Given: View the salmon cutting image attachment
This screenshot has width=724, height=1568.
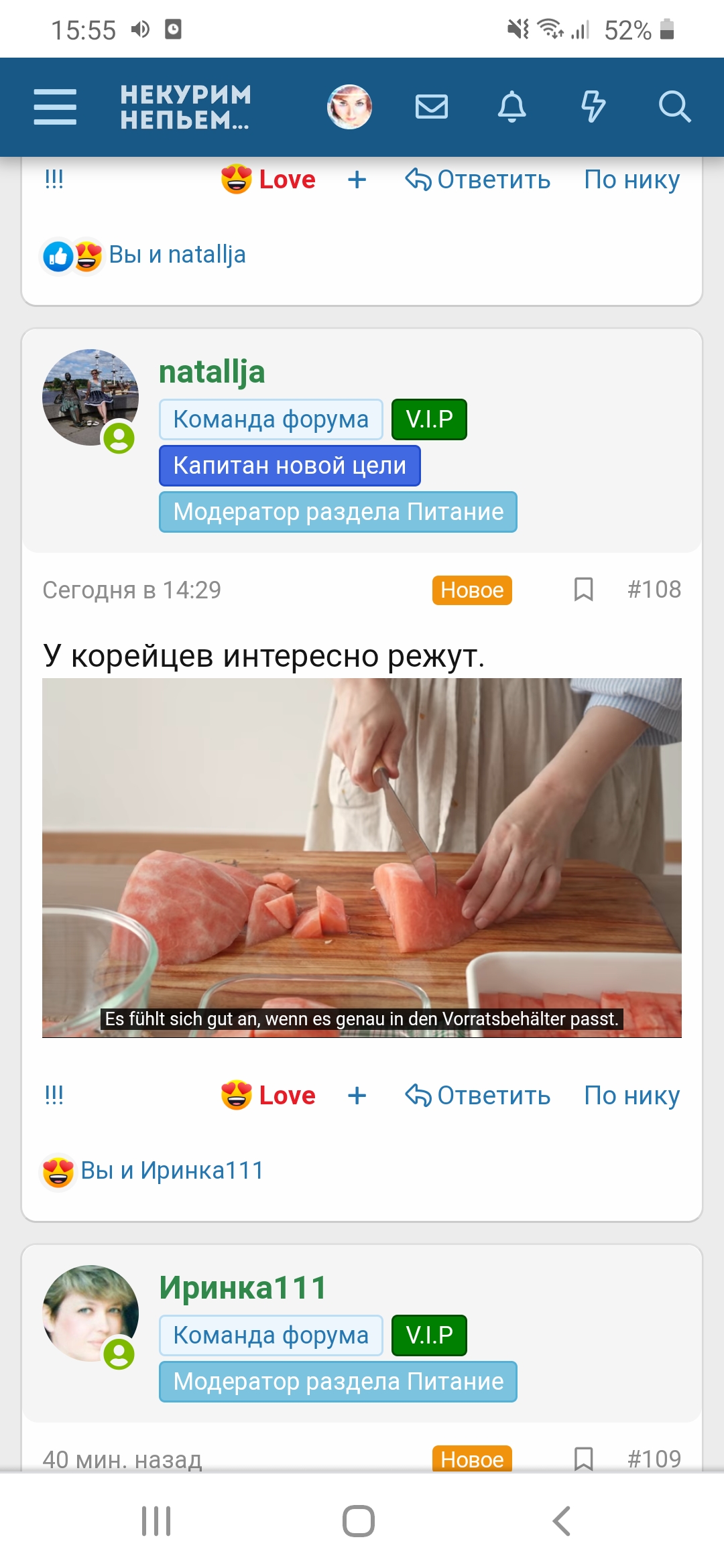Looking at the screenshot, I should click(x=362, y=858).
